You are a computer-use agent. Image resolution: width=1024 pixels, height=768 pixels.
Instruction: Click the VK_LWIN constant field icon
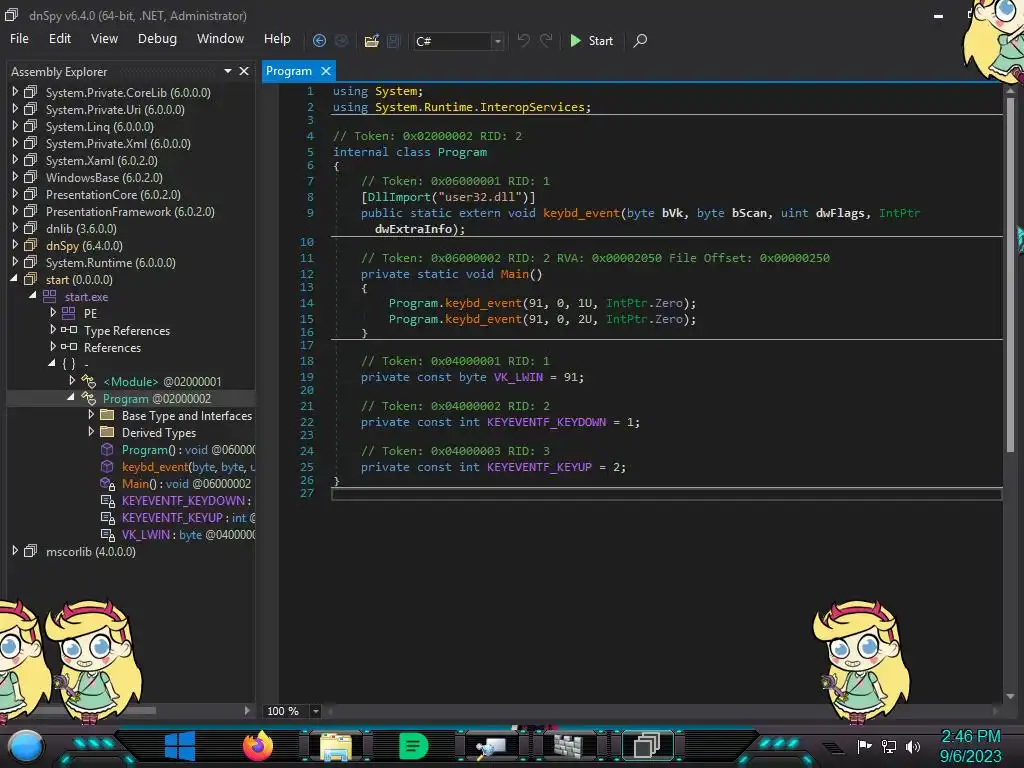pyautogui.click(x=108, y=535)
